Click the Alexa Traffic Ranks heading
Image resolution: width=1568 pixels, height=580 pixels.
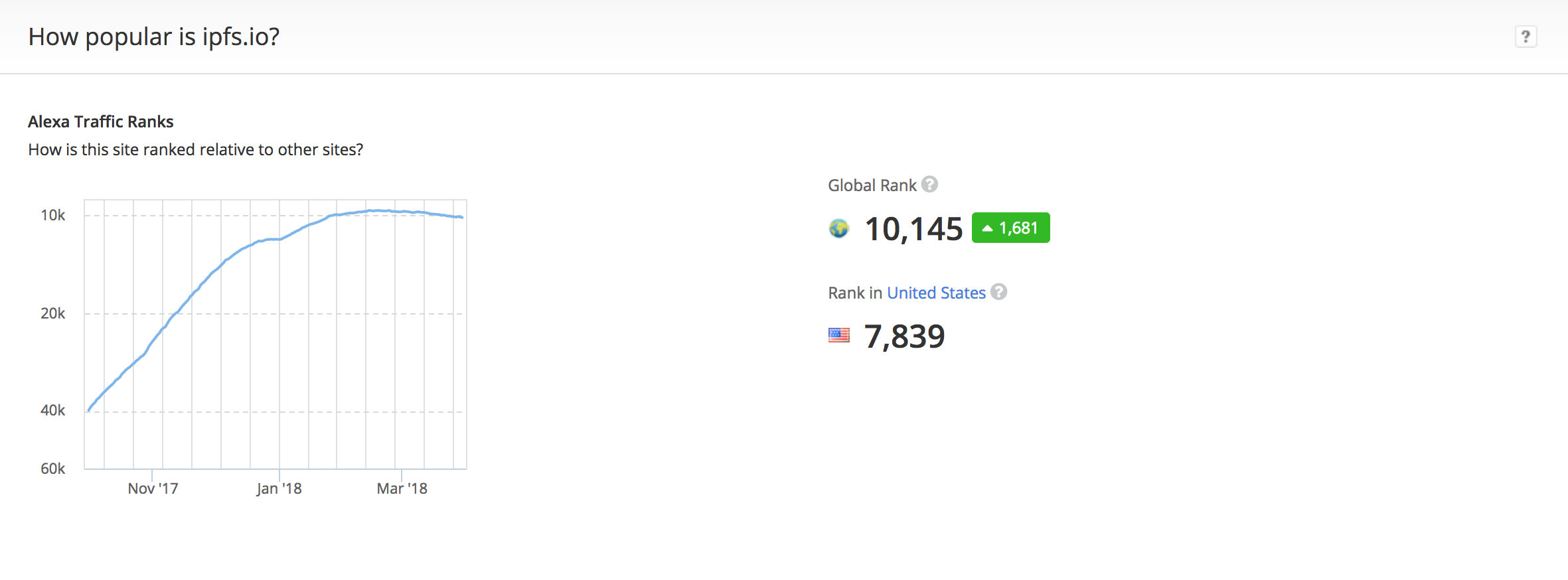[x=101, y=121]
